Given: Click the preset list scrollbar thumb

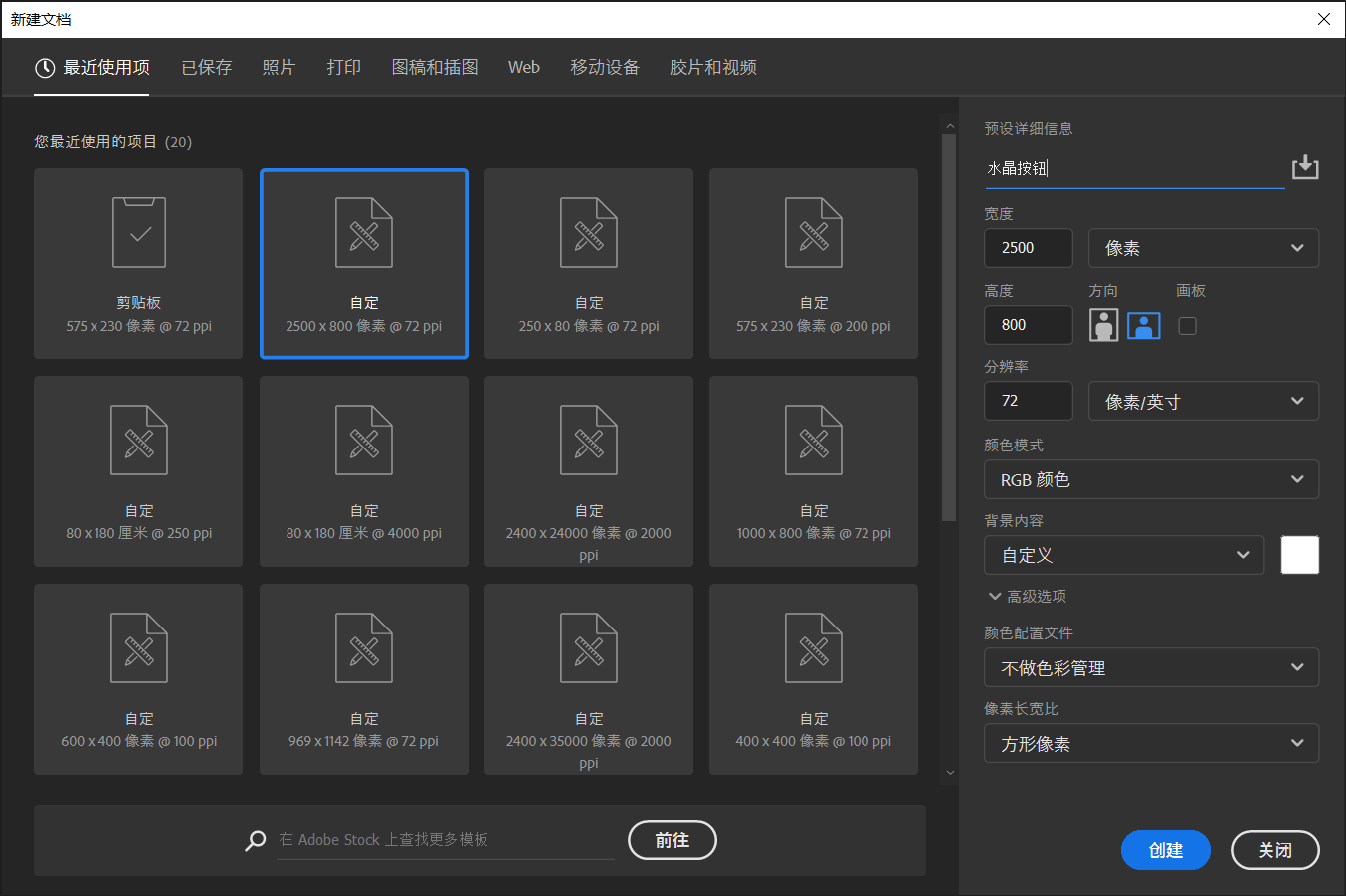Looking at the screenshot, I should (x=949, y=327).
